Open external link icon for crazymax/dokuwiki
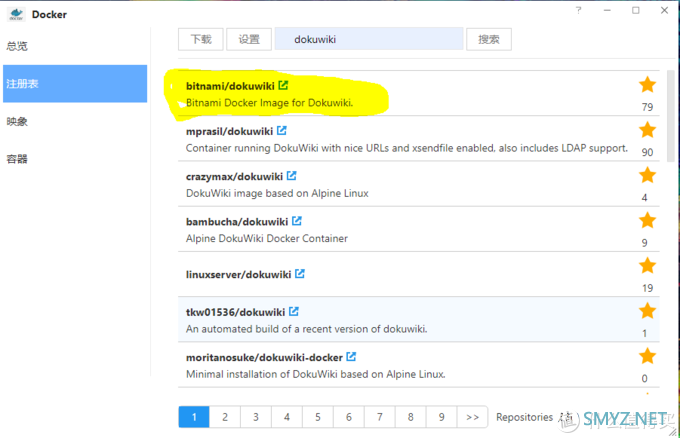Image resolution: width=680 pixels, height=438 pixels. (291, 176)
